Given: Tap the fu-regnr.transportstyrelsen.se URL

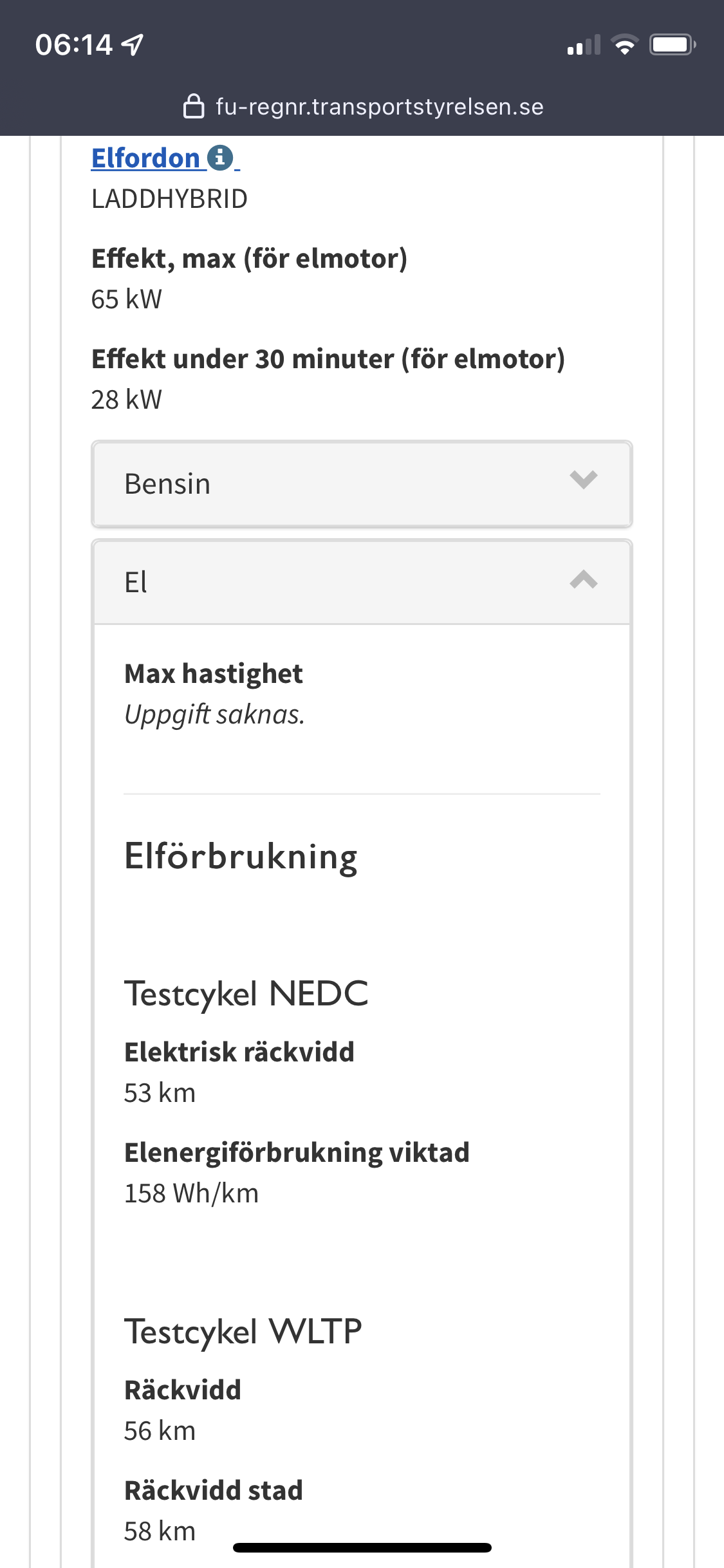Looking at the screenshot, I should click(380, 107).
